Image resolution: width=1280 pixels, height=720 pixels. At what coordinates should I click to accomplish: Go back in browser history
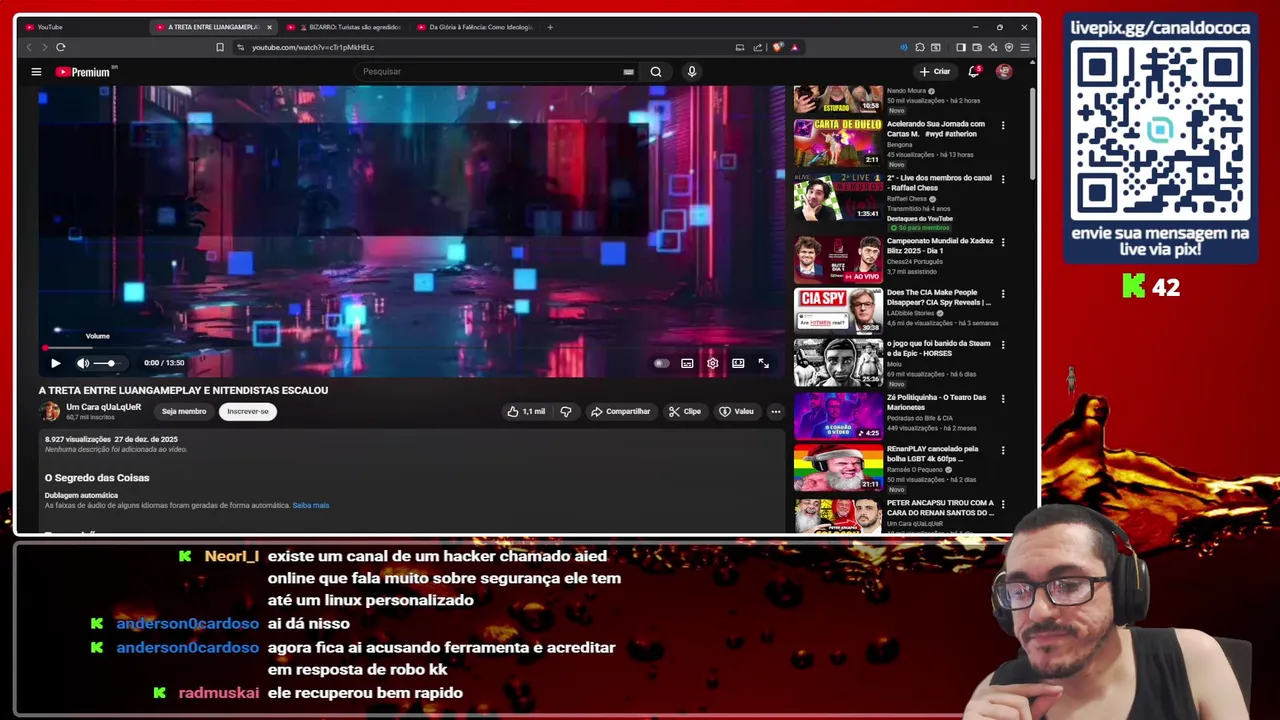pyautogui.click(x=28, y=47)
